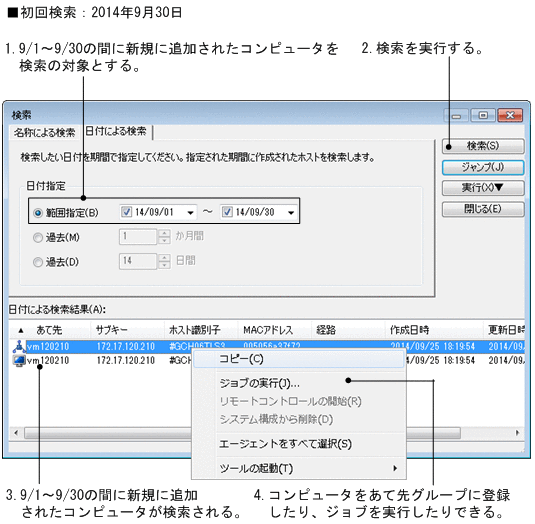
Task: Click the 閉じる(E) button
Action: pos(483,209)
